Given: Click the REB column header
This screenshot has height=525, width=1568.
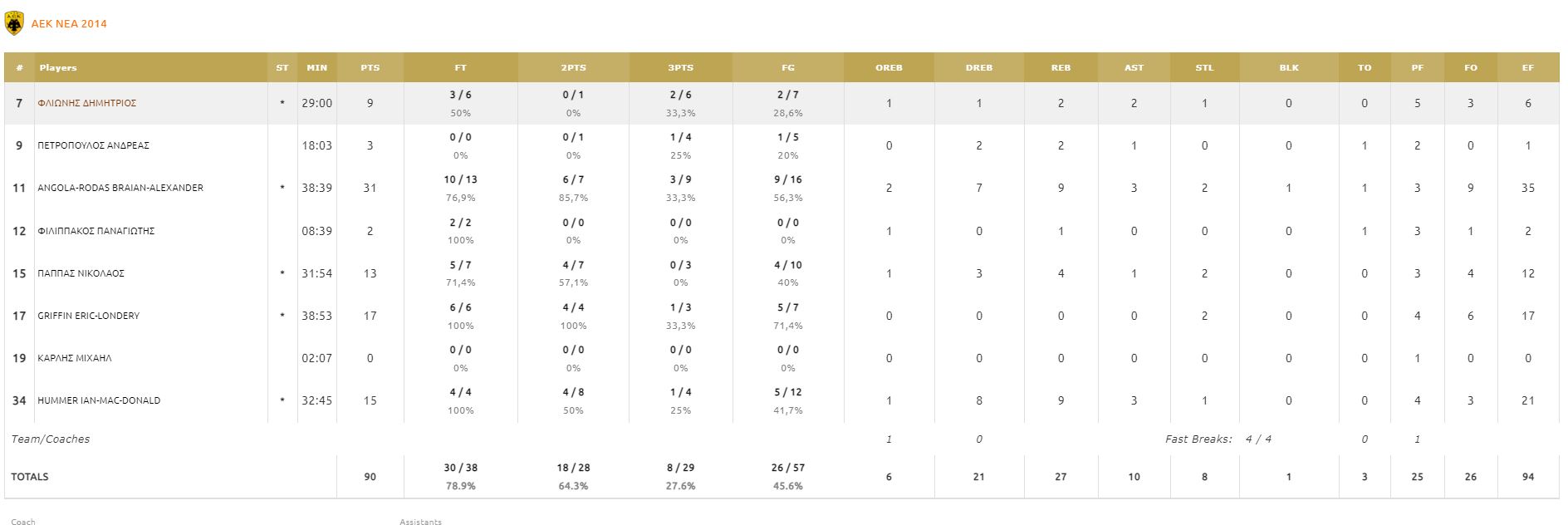Looking at the screenshot, I should [x=1061, y=67].
